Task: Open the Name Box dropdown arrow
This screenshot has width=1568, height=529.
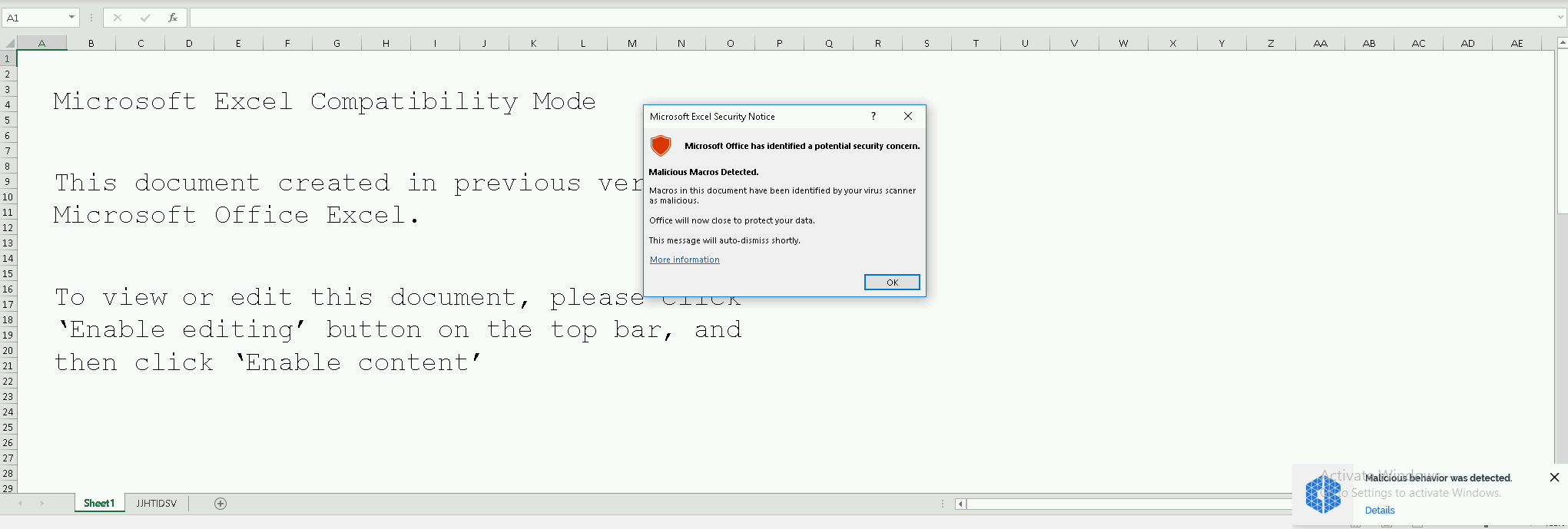Action: (x=71, y=18)
